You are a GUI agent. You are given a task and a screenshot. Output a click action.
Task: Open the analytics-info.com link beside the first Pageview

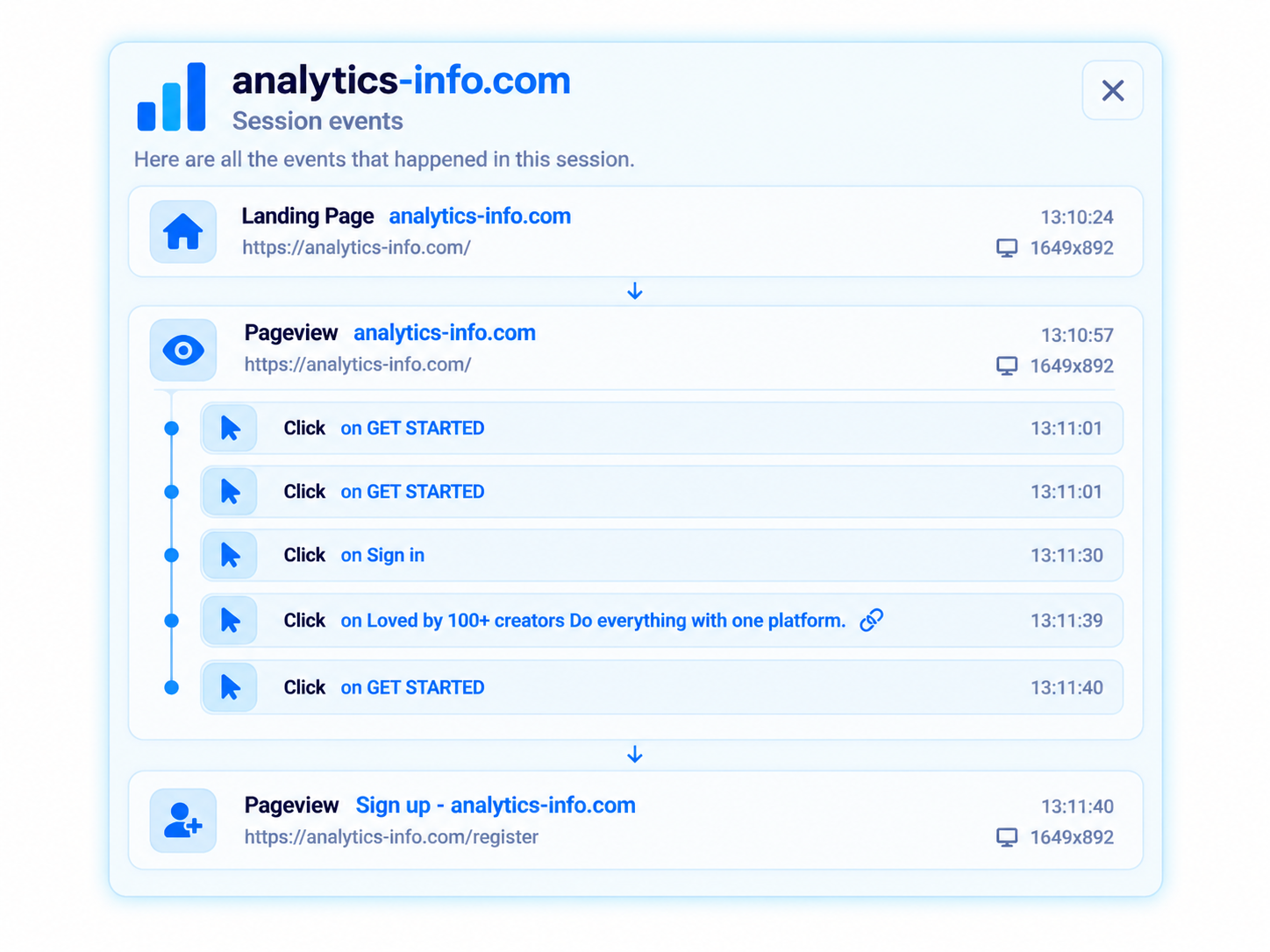tap(445, 332)
